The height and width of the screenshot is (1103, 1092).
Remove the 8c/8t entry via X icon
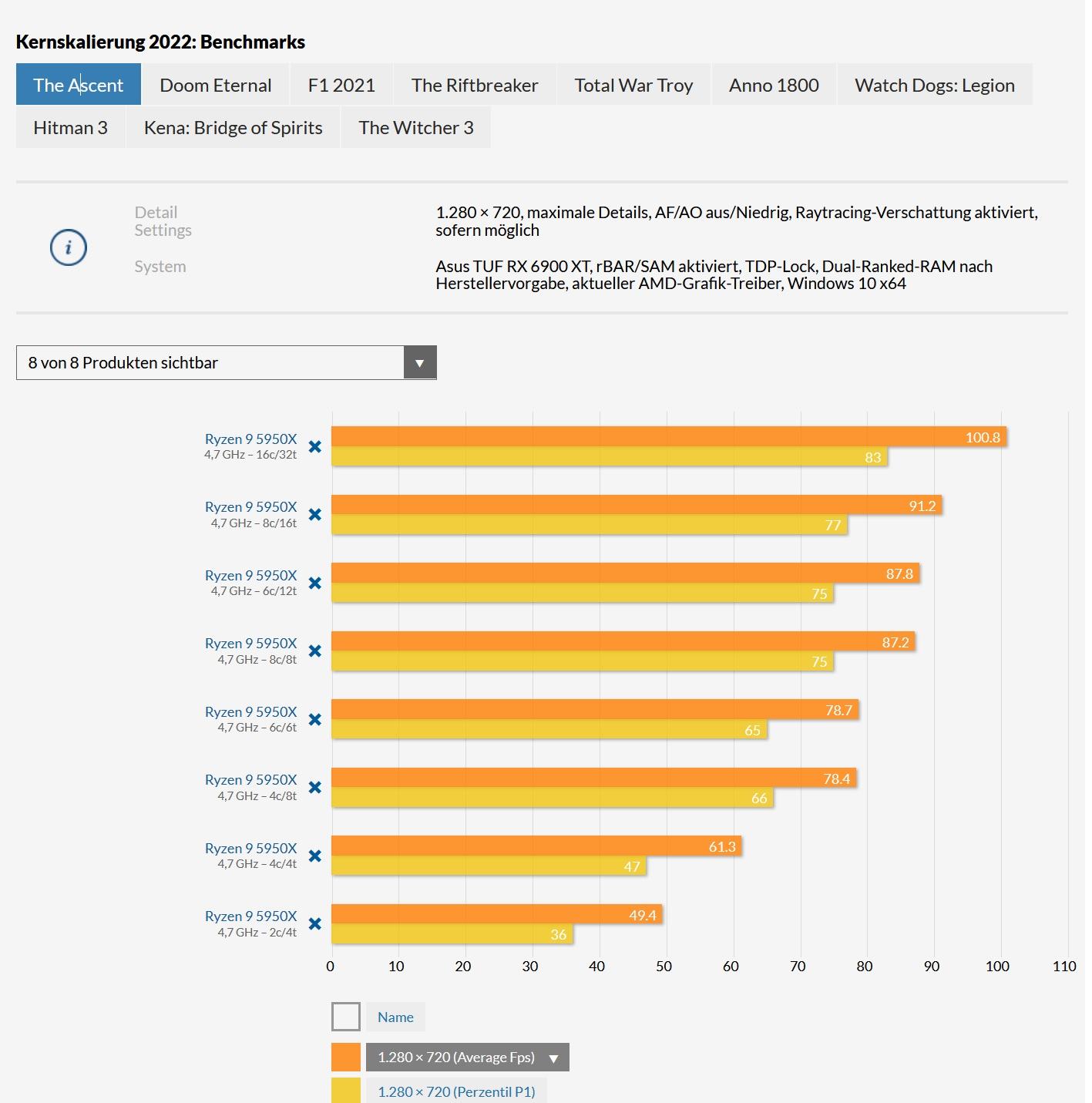tap(314, 651)
